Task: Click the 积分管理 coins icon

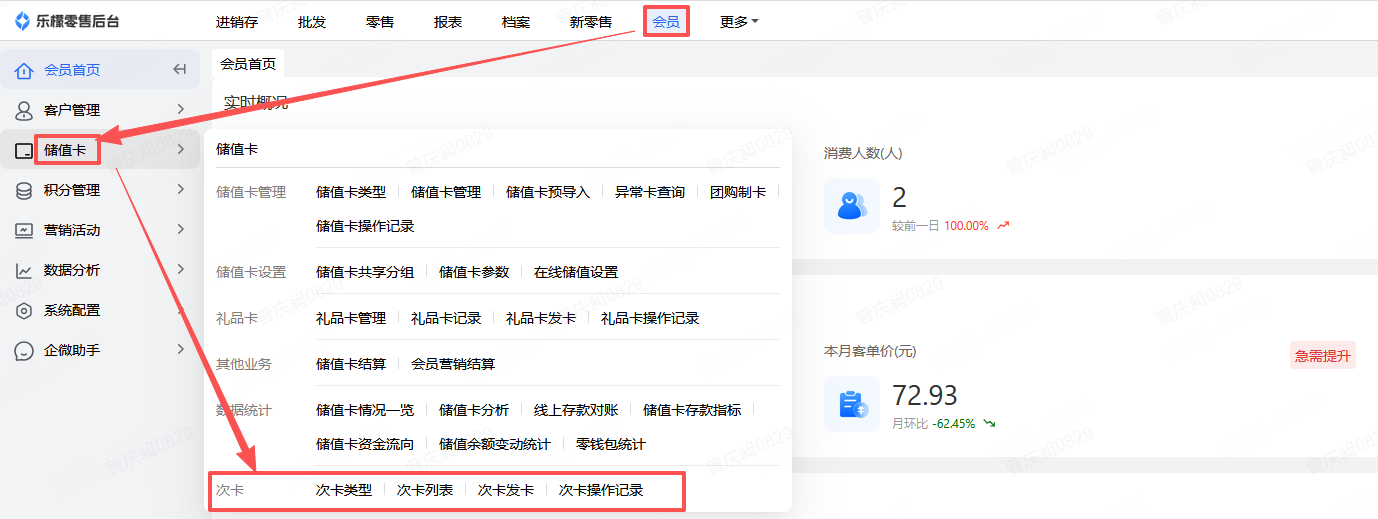Action: 24,190
